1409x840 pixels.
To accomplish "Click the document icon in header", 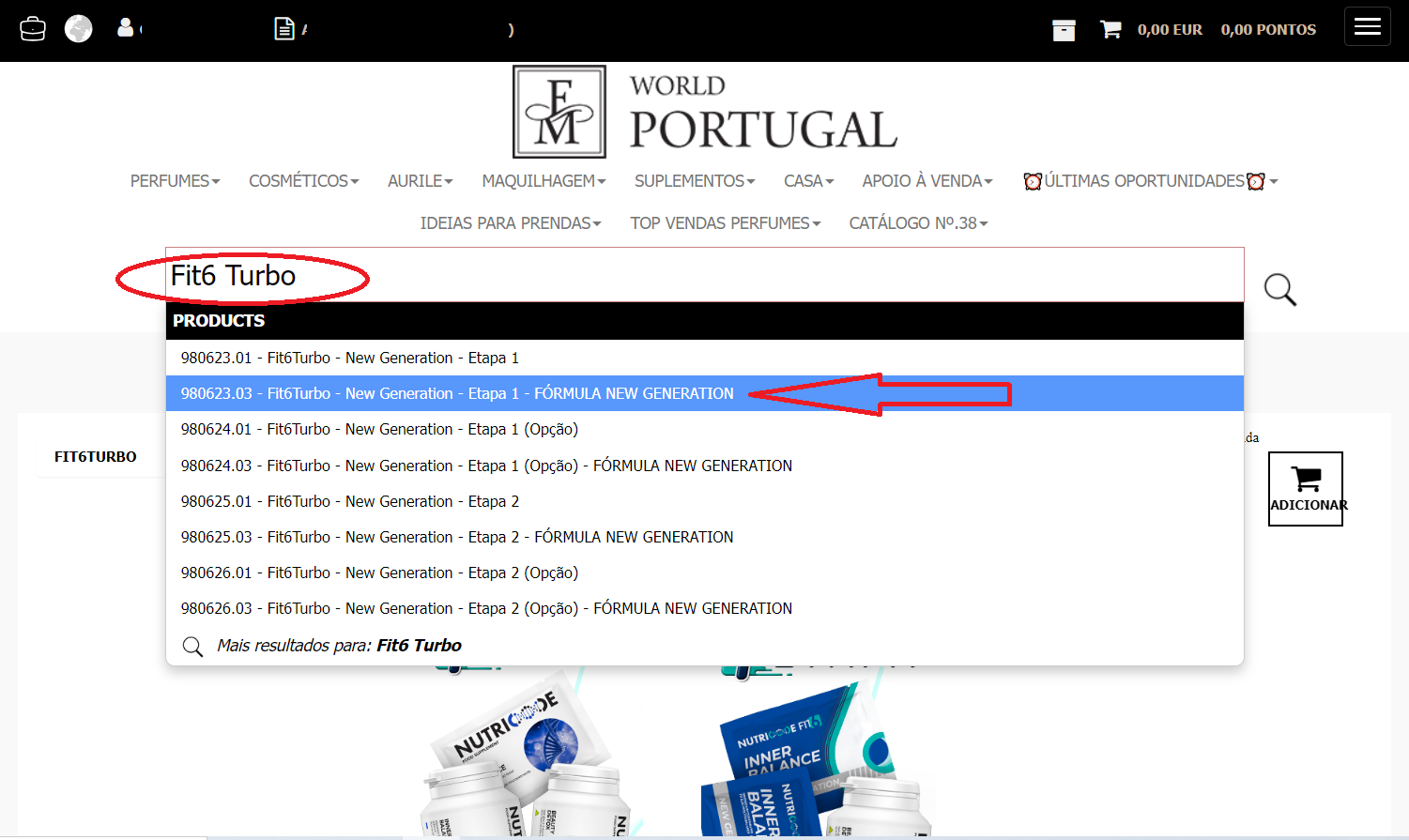I will coord(284,29).
